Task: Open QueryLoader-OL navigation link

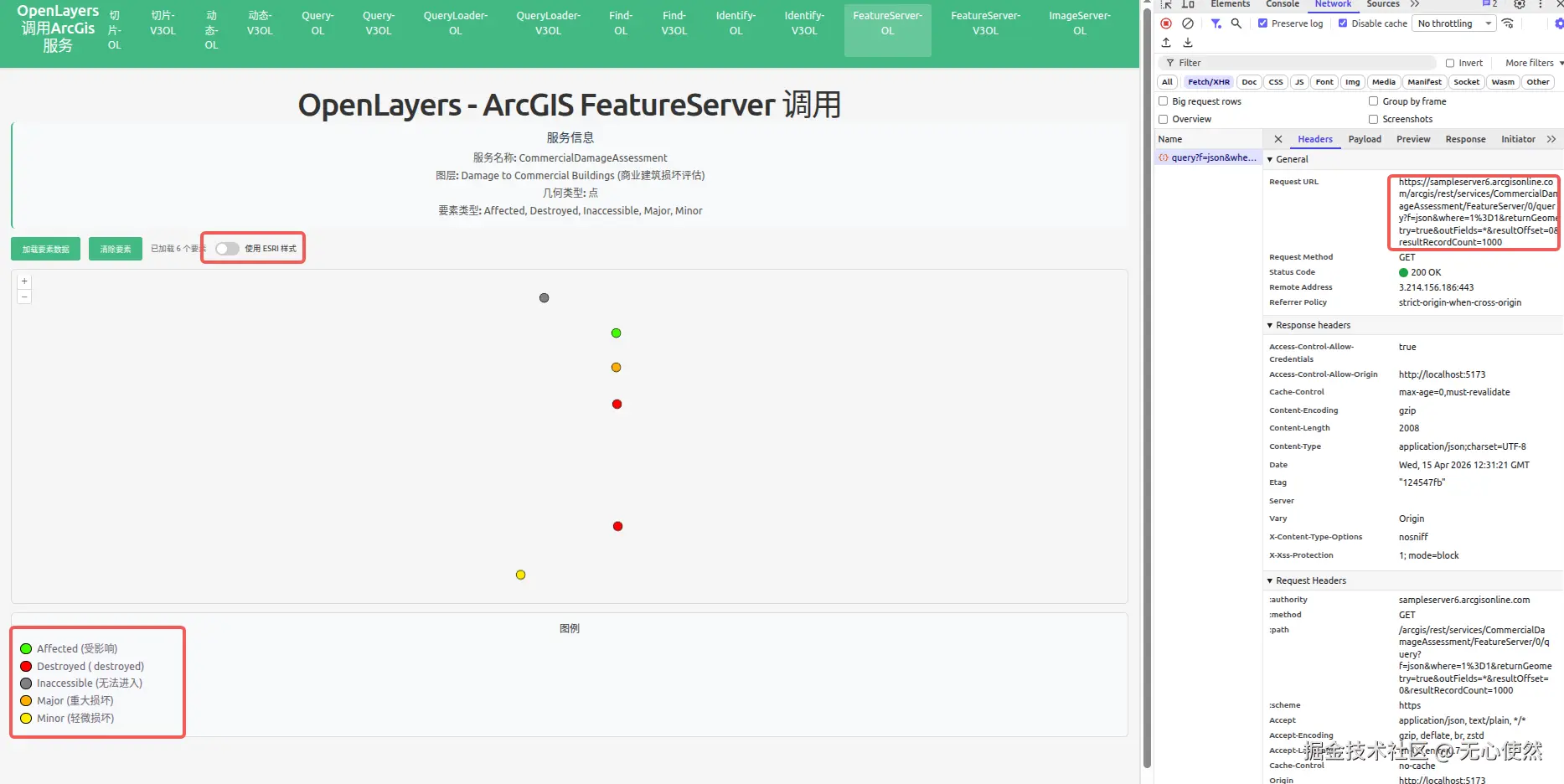Action: tap(455, 23)
